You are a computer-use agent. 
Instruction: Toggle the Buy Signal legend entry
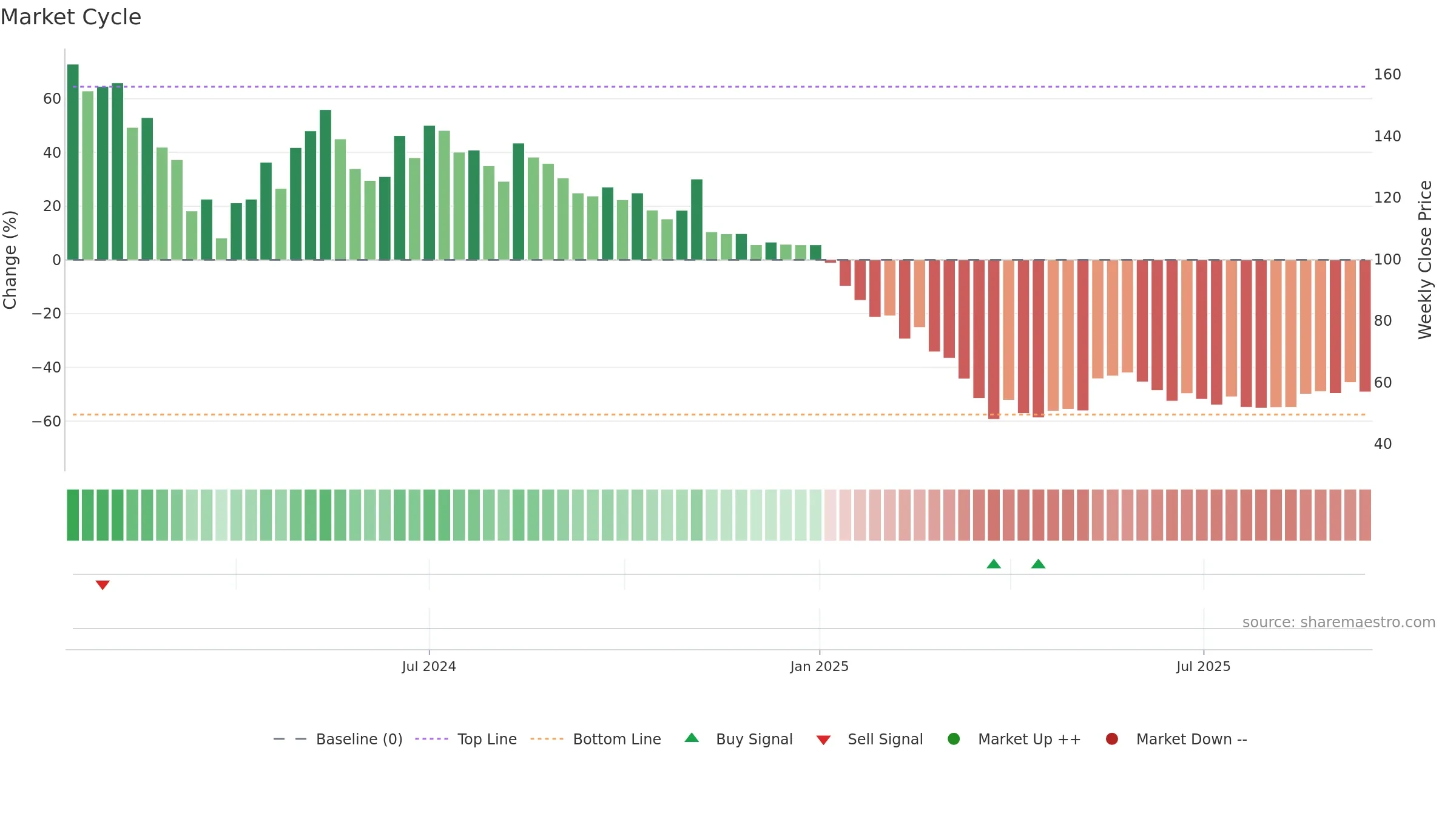pos(738,739)
